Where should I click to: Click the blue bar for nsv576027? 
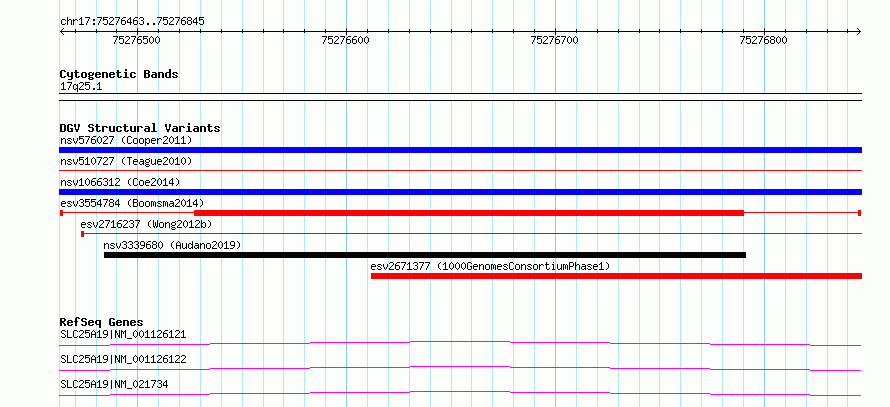click(460, 150)
